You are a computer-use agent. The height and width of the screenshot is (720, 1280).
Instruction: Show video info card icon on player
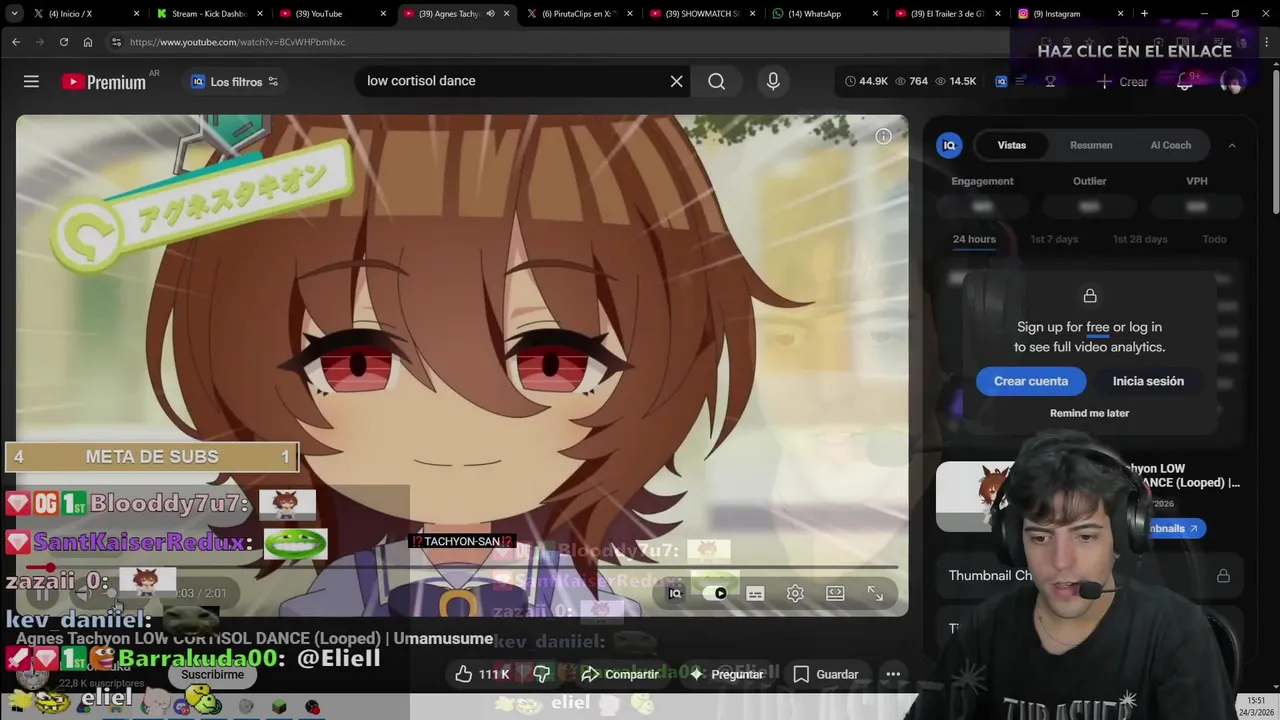click(883, 136)
